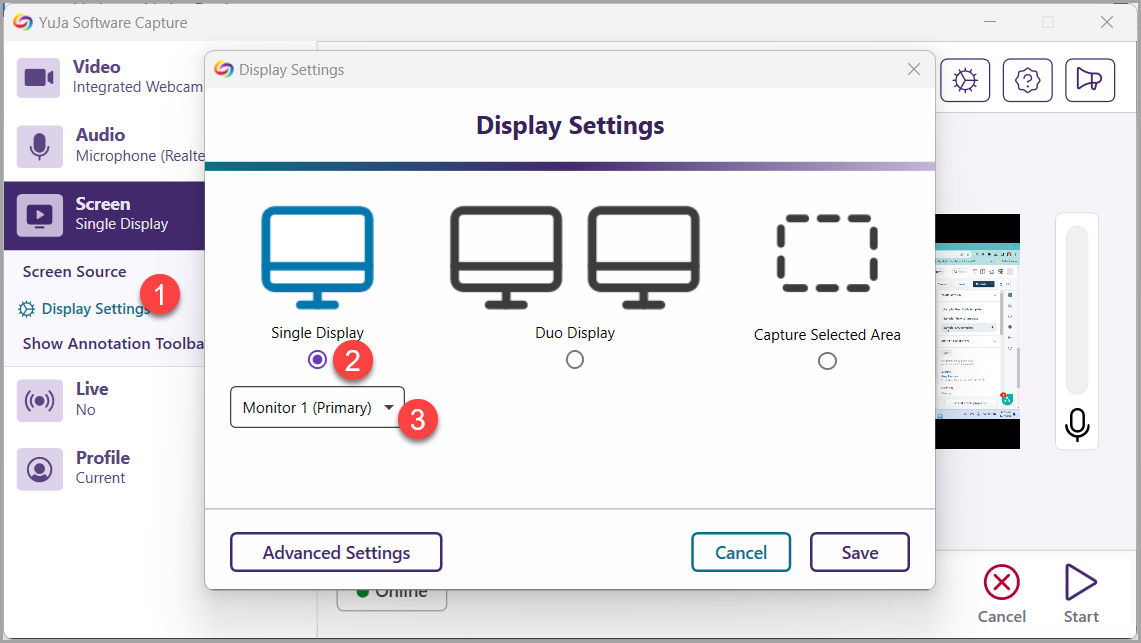Click the screen preview thumbnail
The image size is (1141, 643).
point(977,331)
